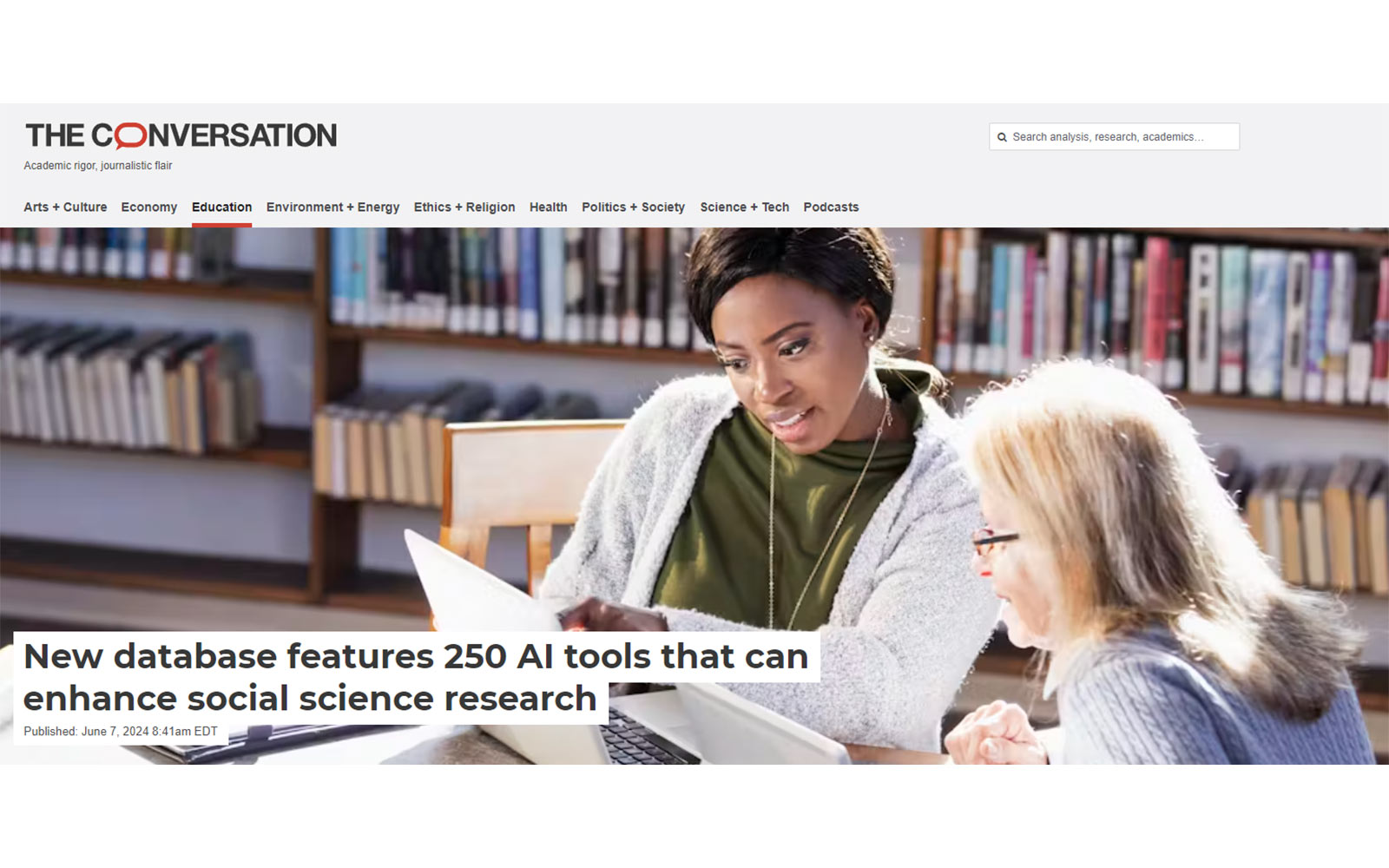Image resolution: width=1389 pixels, height=868 pixels.
Task: Select the Science + Tech tab
Action: [745, 207]
